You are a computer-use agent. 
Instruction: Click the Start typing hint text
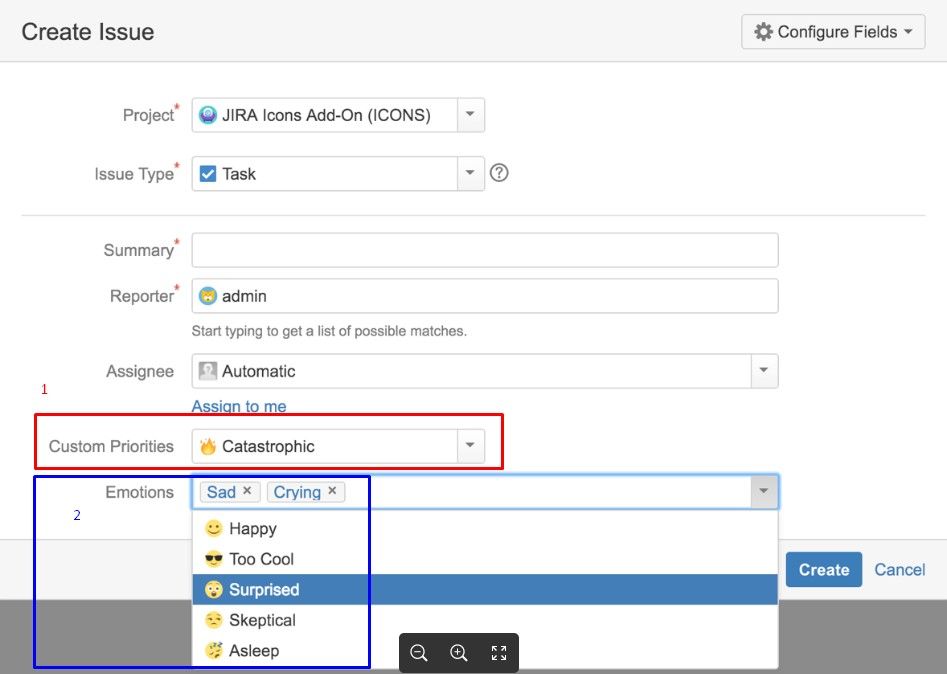click(x=329, y=331)
